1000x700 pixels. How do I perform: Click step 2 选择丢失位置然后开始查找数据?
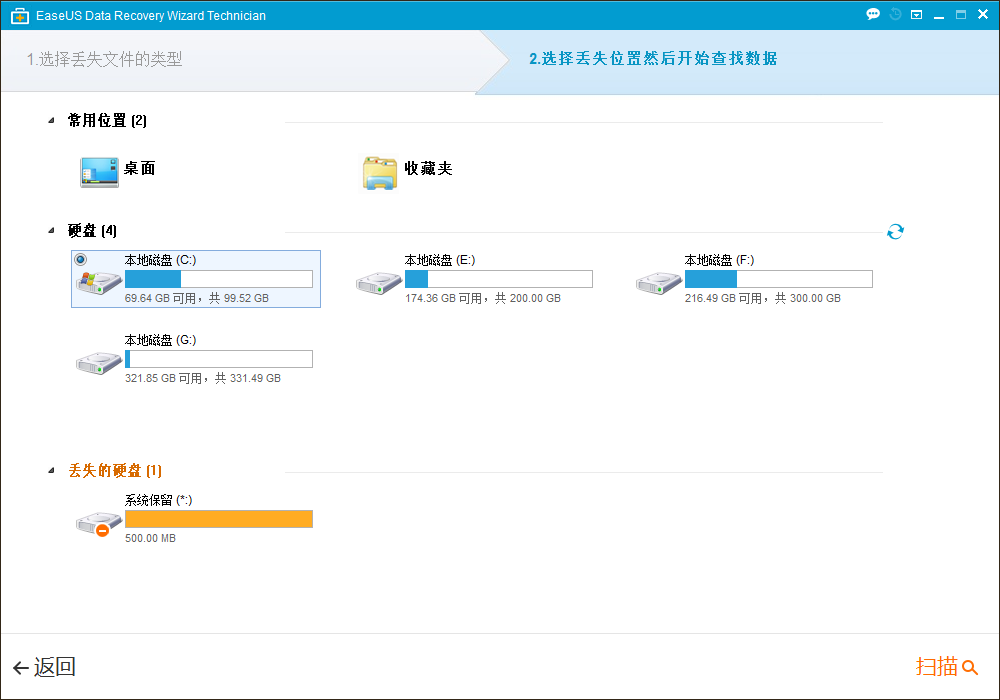653,59
